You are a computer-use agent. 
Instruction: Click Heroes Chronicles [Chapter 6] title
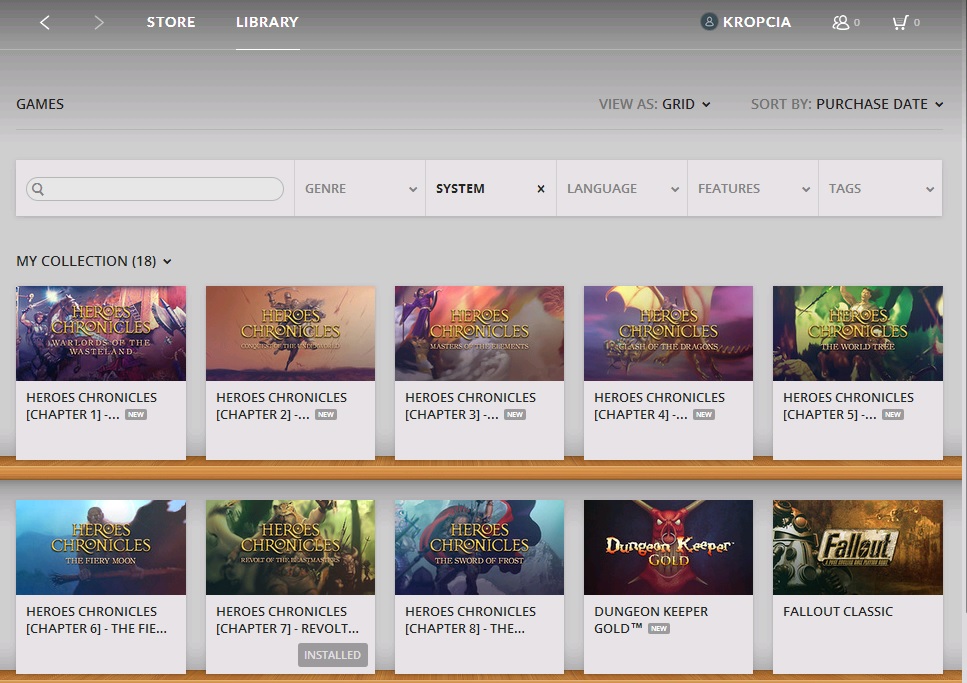point(96,620)
